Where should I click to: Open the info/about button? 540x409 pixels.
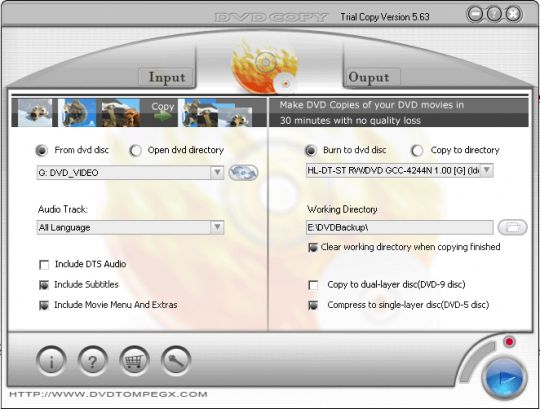pyautogui.click(x=51, y=361)
